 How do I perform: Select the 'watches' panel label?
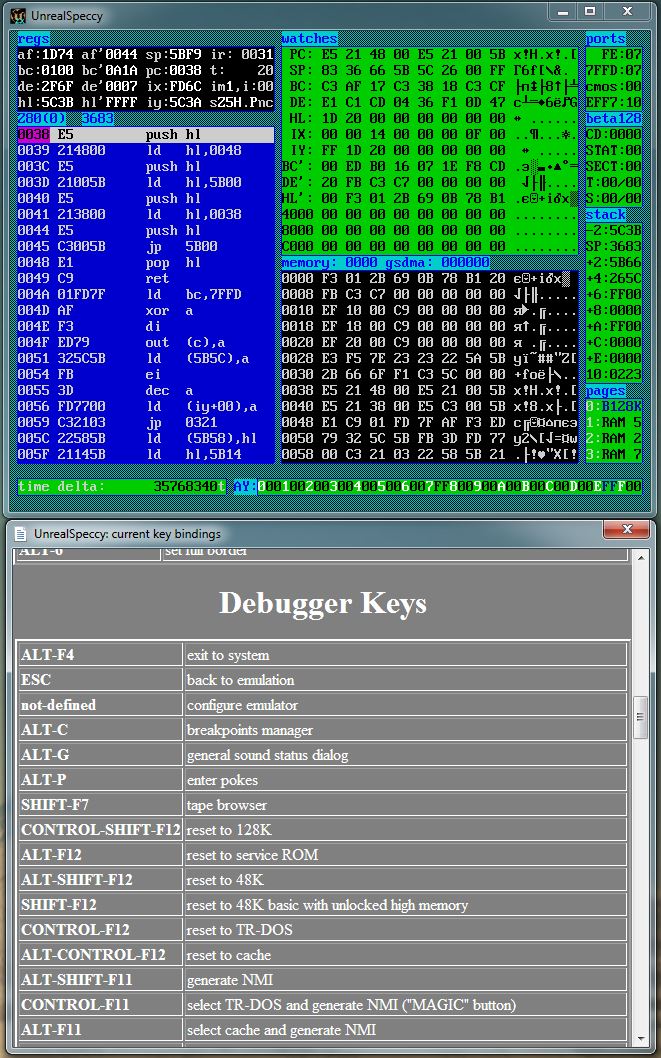pos(310,38)
